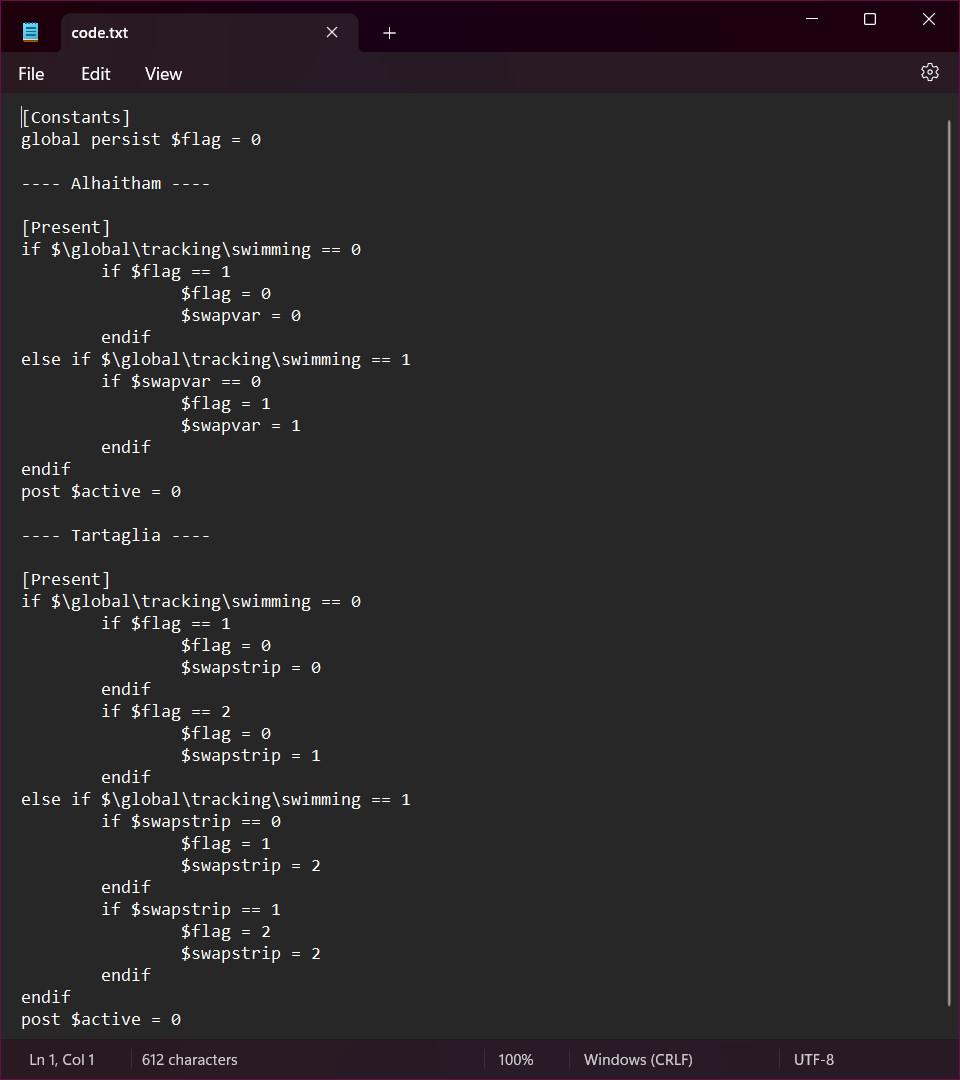
Task: Click the Windows (CRLF) line ending indicator
Action: 638,1059
